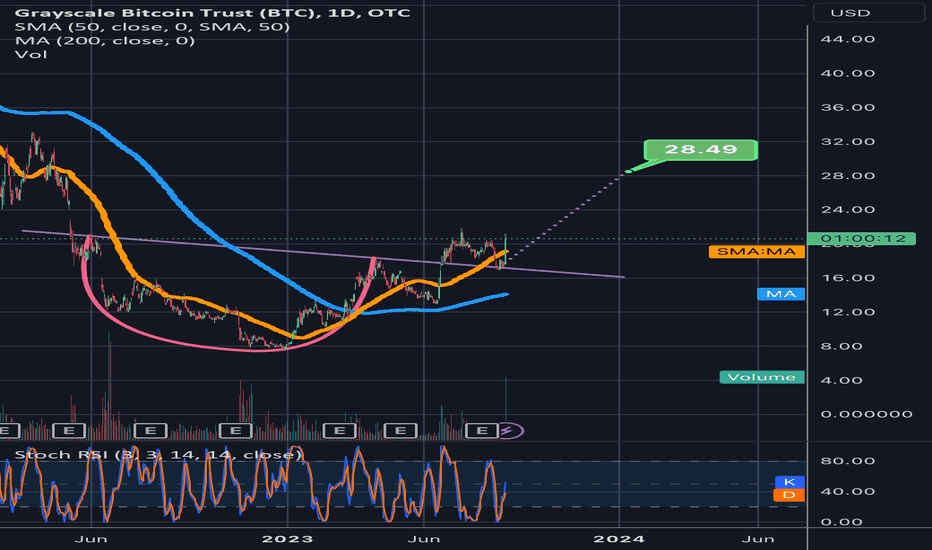Click the 2024 label on the time axis
This screenshot has height=550, width=932.
619,539
